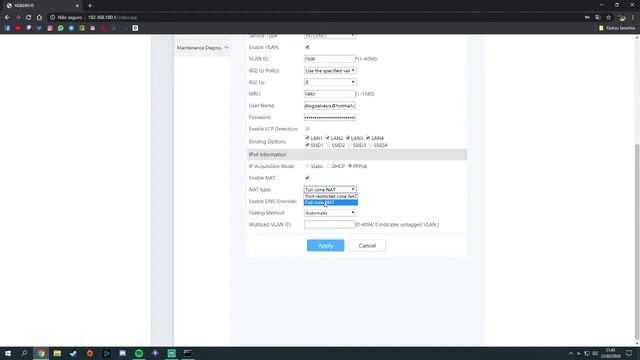
Task: Open Windows taskbar search
Action: [x=24, y=353]
